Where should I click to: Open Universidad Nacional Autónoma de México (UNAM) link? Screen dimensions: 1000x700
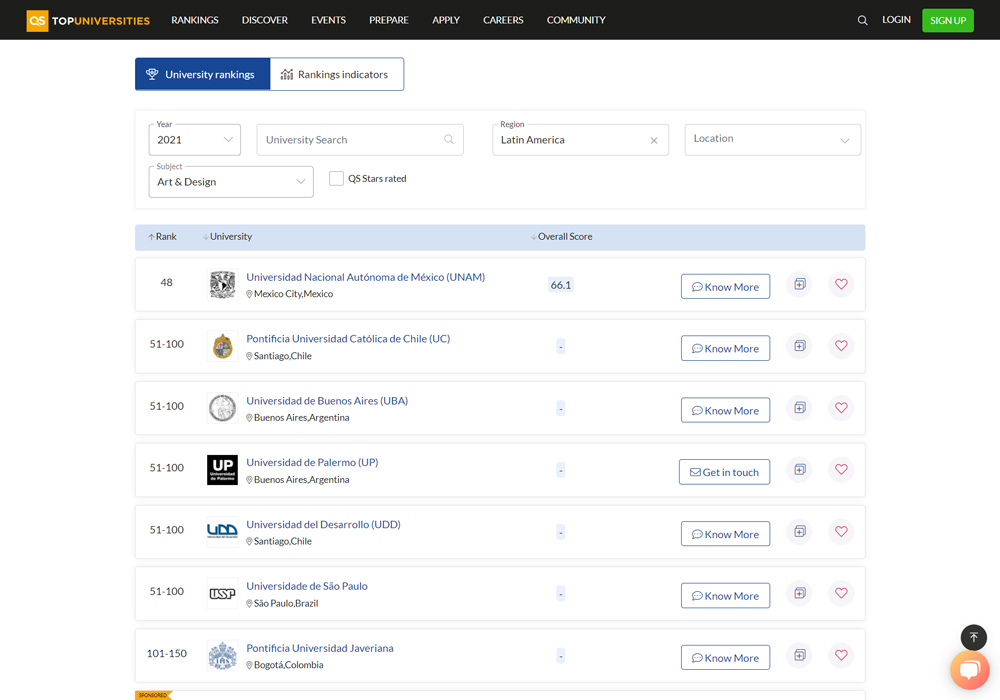click(x=365, y=277)
